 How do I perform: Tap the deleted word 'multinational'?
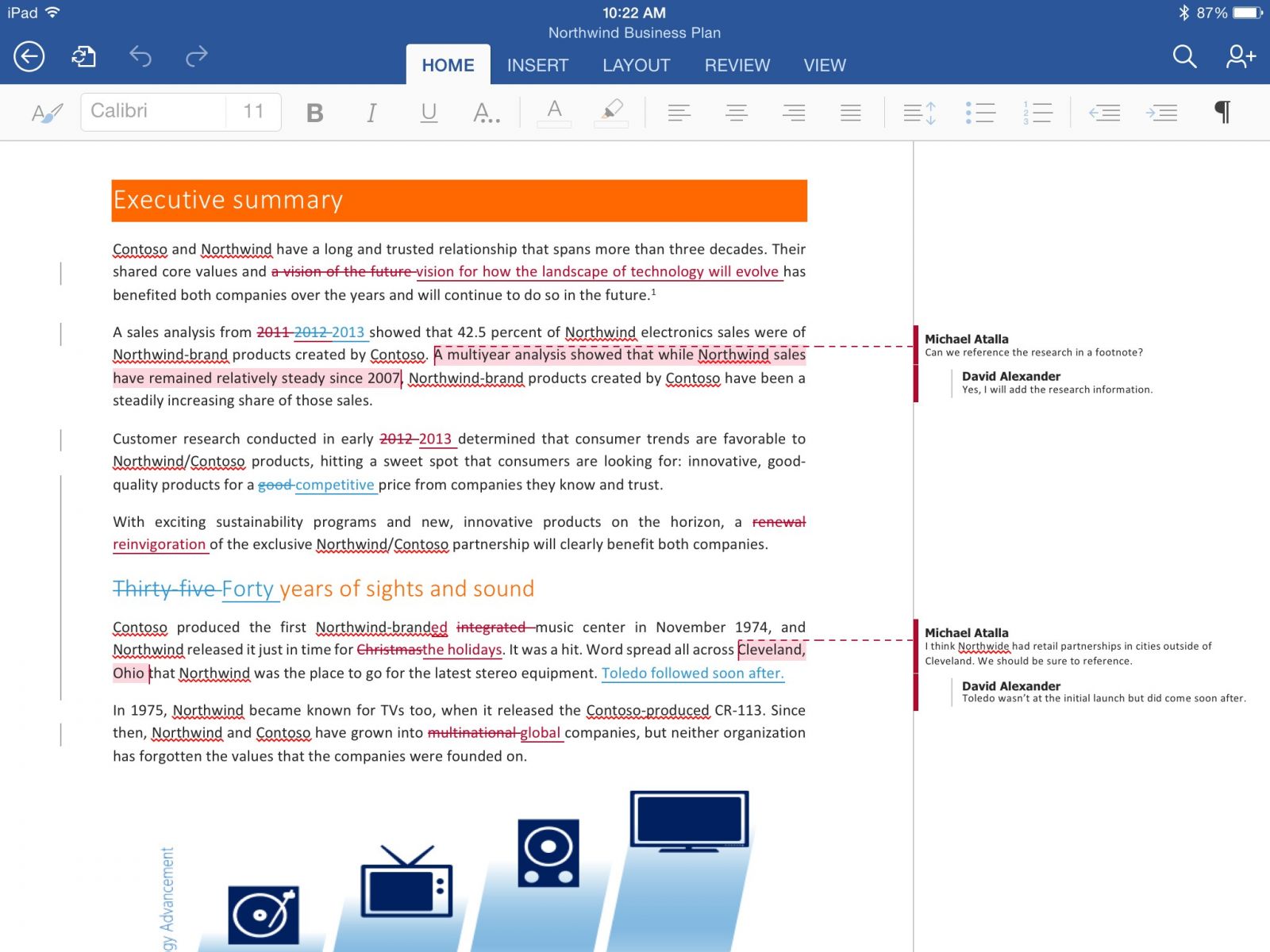click(472, 733)
